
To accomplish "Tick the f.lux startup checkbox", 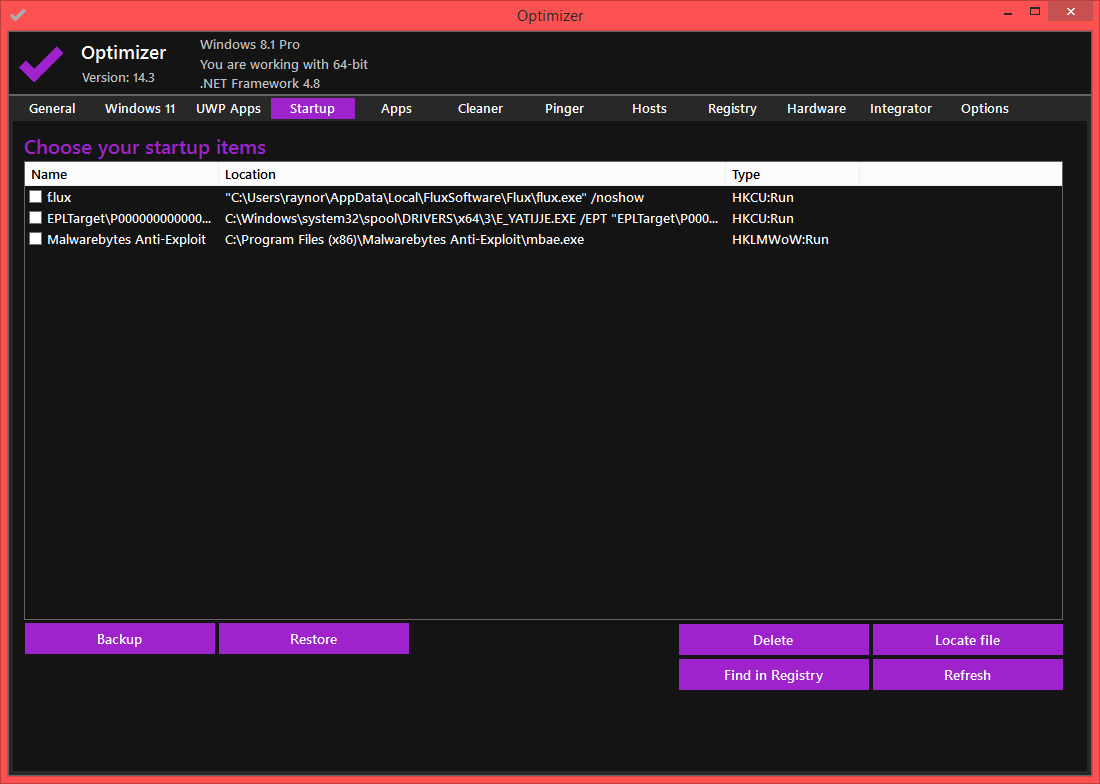I will point(36,197).
